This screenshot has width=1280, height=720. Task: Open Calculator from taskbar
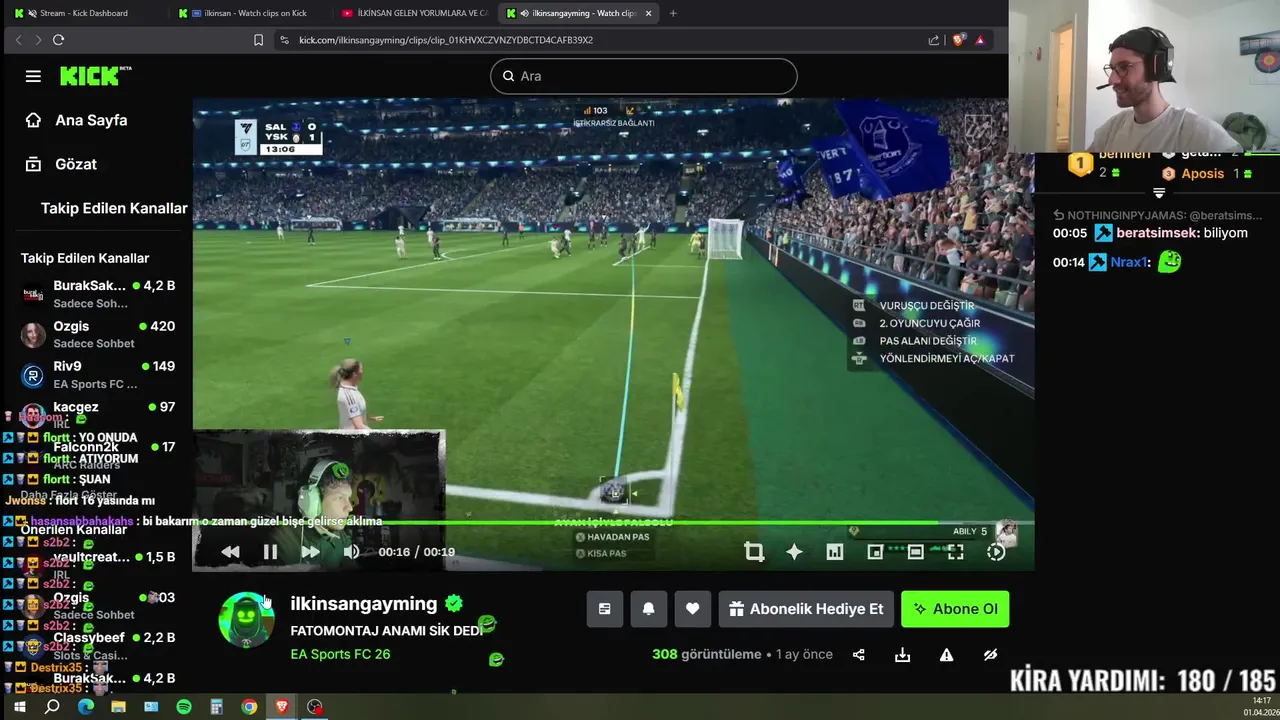[x=216, y=707]
